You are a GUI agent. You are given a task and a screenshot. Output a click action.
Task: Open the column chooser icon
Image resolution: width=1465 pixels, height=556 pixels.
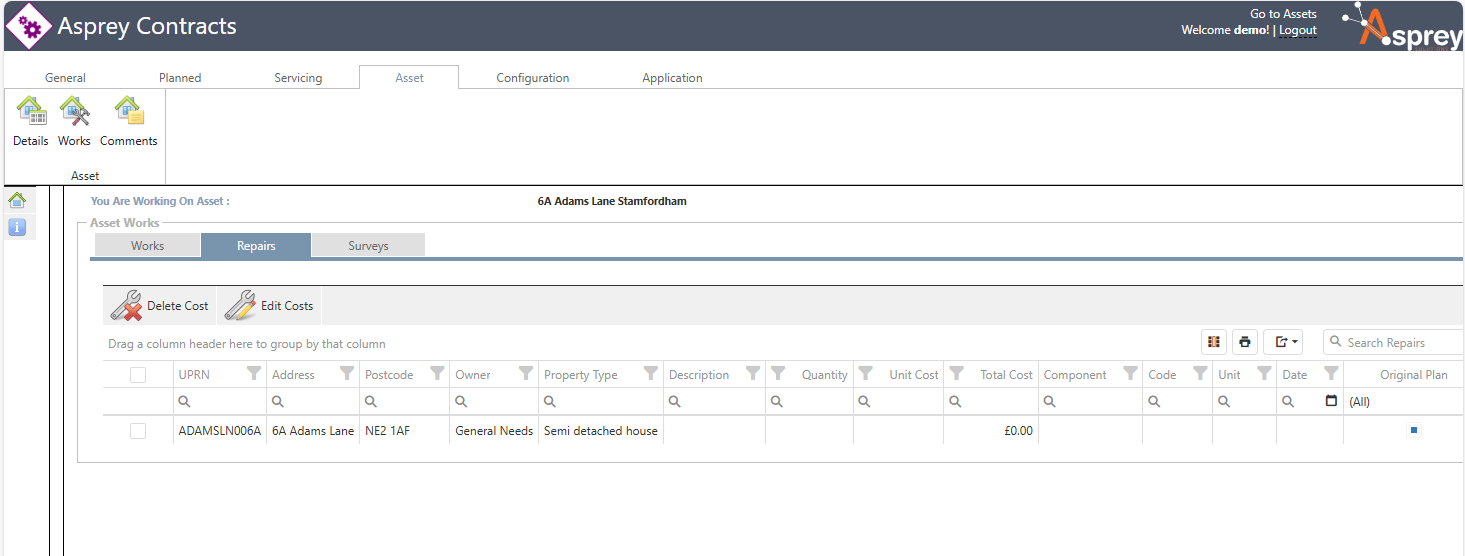click(x=1213, y=342)
